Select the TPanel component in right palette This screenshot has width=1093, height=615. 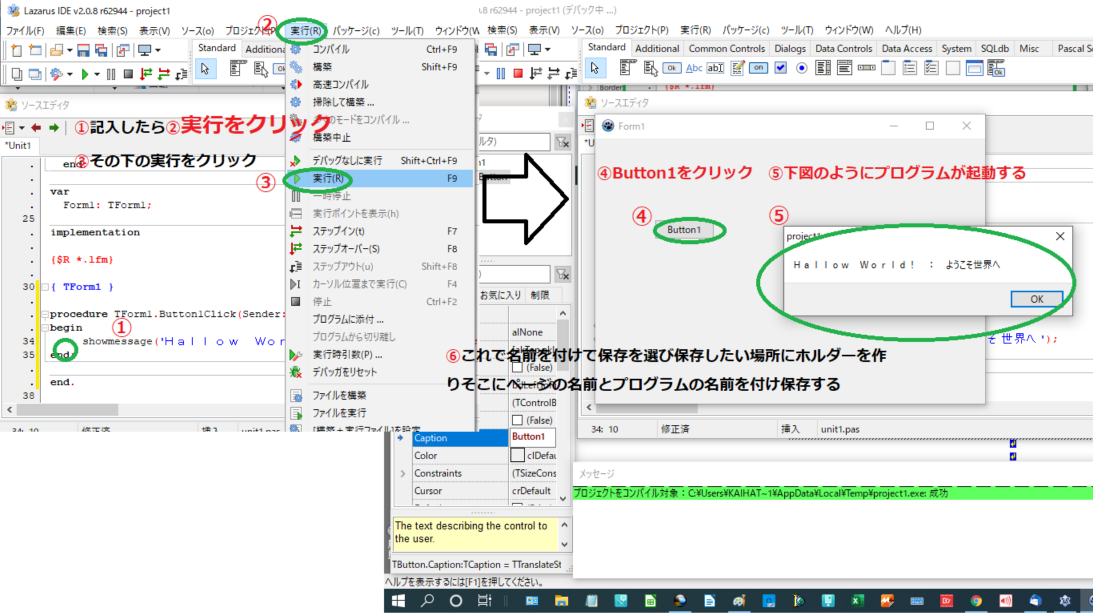(x=952, y=68)
